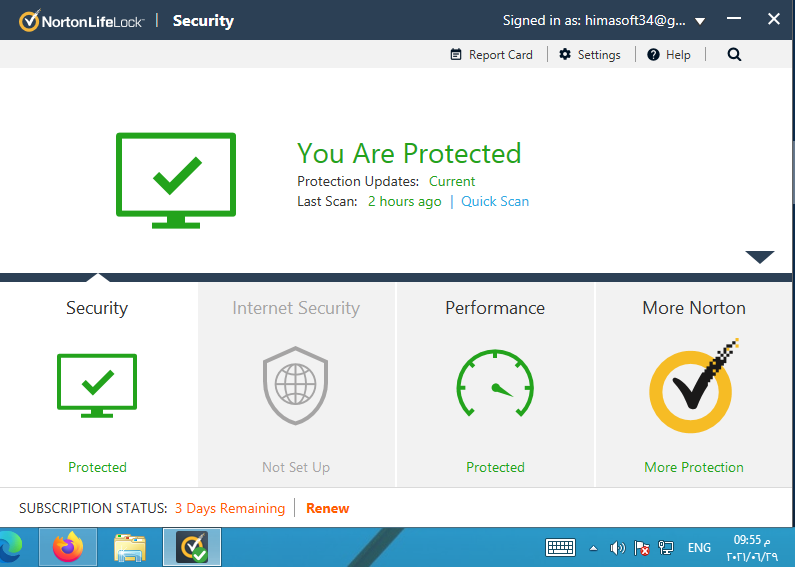This screenshot has width=795, height=567.
Task: Expand the panel with the dark triangle arrow
Action: pos(760,257)
